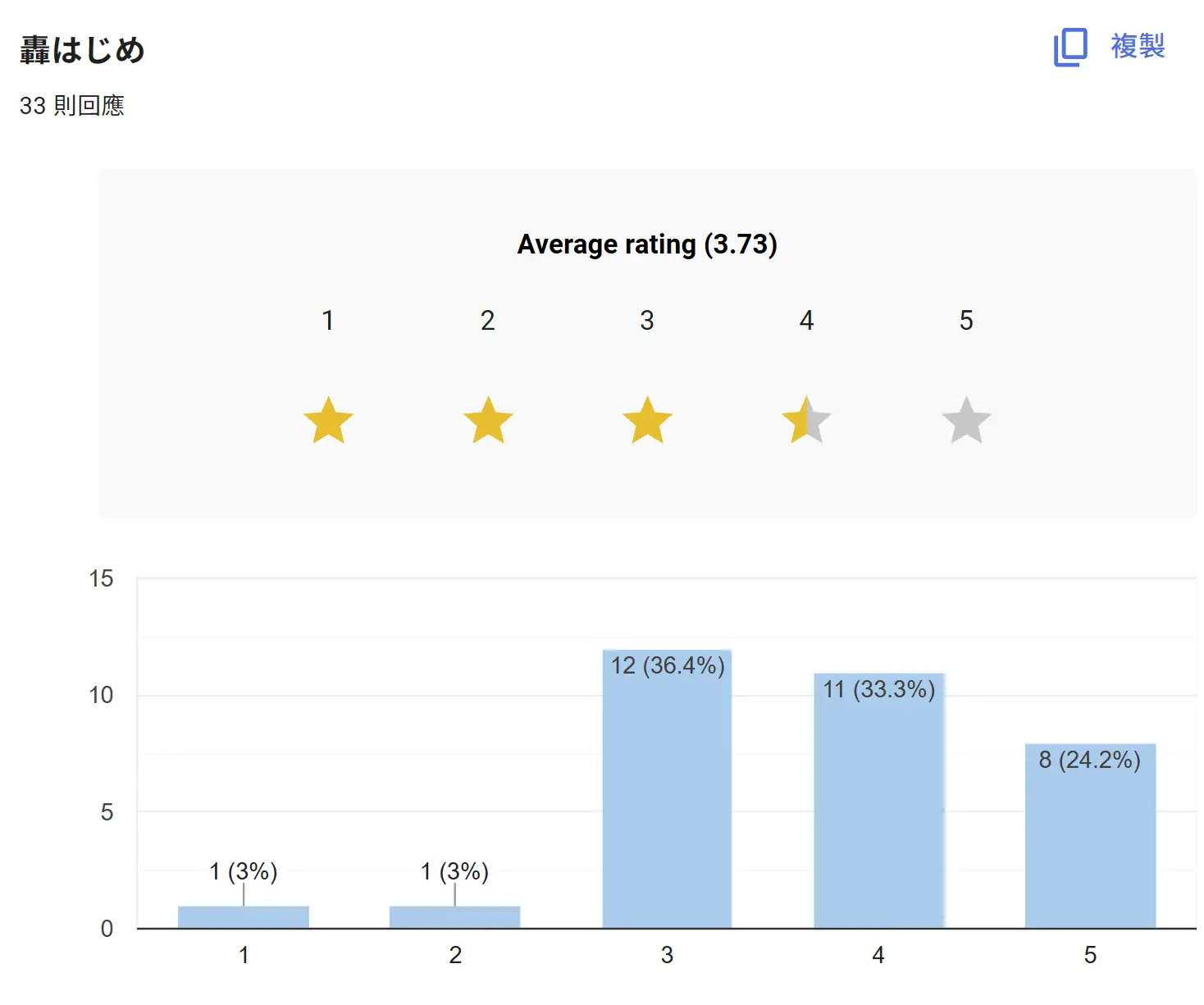Click the number 1 above the first star
The width and height of the screenshot is (1204, 1005).
(x=328, y=321)
